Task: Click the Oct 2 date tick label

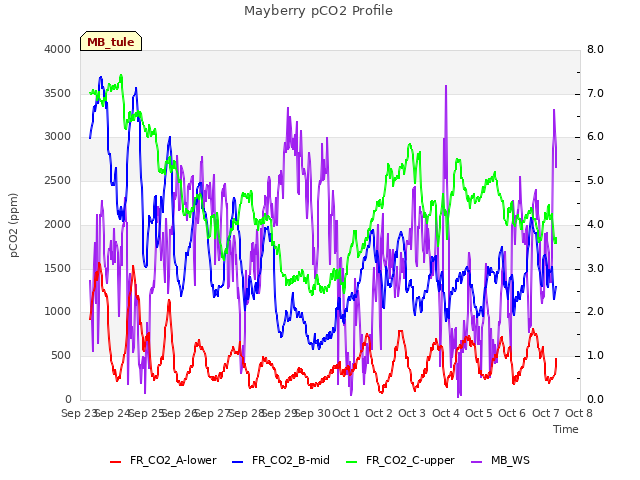Action: pyautogui.click(x=379, y=413)
